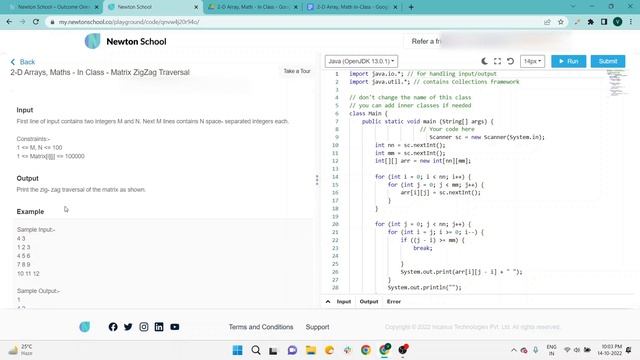
Task: Switch to fourth 2-D Array Google Docs tab
Action: [x=352, y=7]
